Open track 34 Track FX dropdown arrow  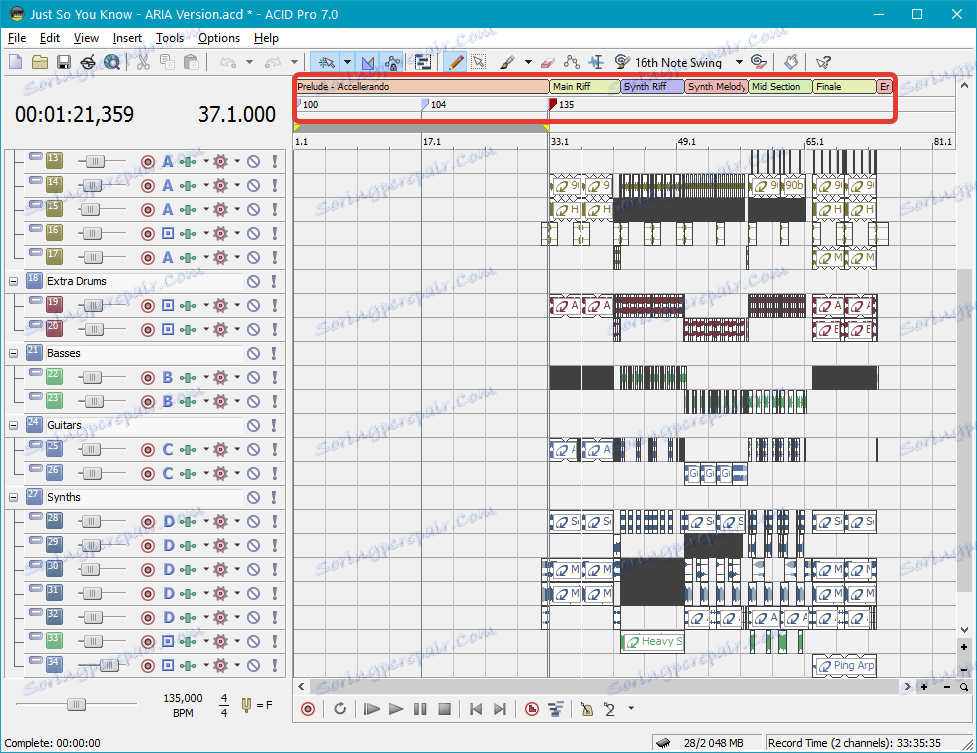tap(206, 665)
